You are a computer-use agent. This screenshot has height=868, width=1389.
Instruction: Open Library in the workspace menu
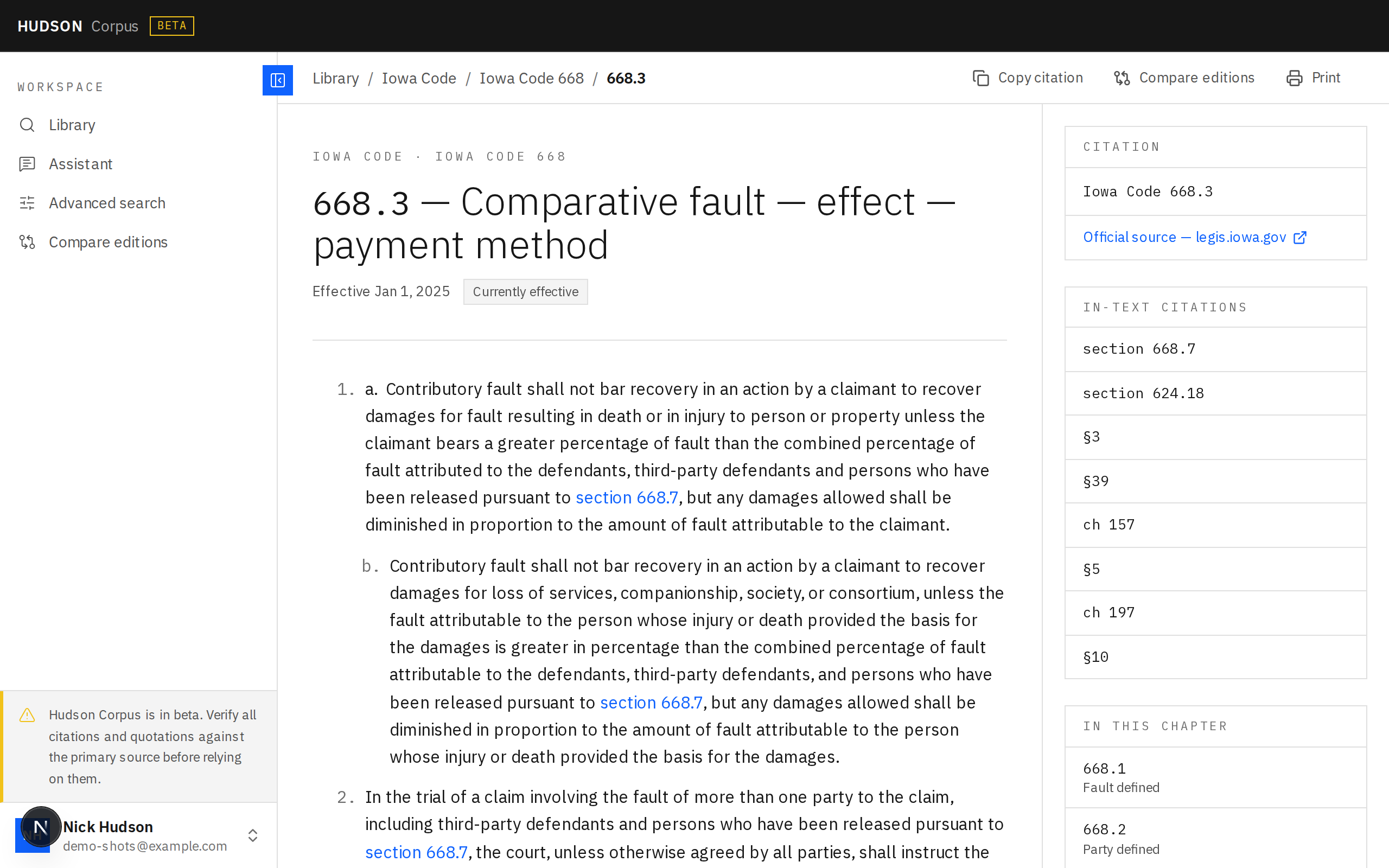tap(138, 125)
